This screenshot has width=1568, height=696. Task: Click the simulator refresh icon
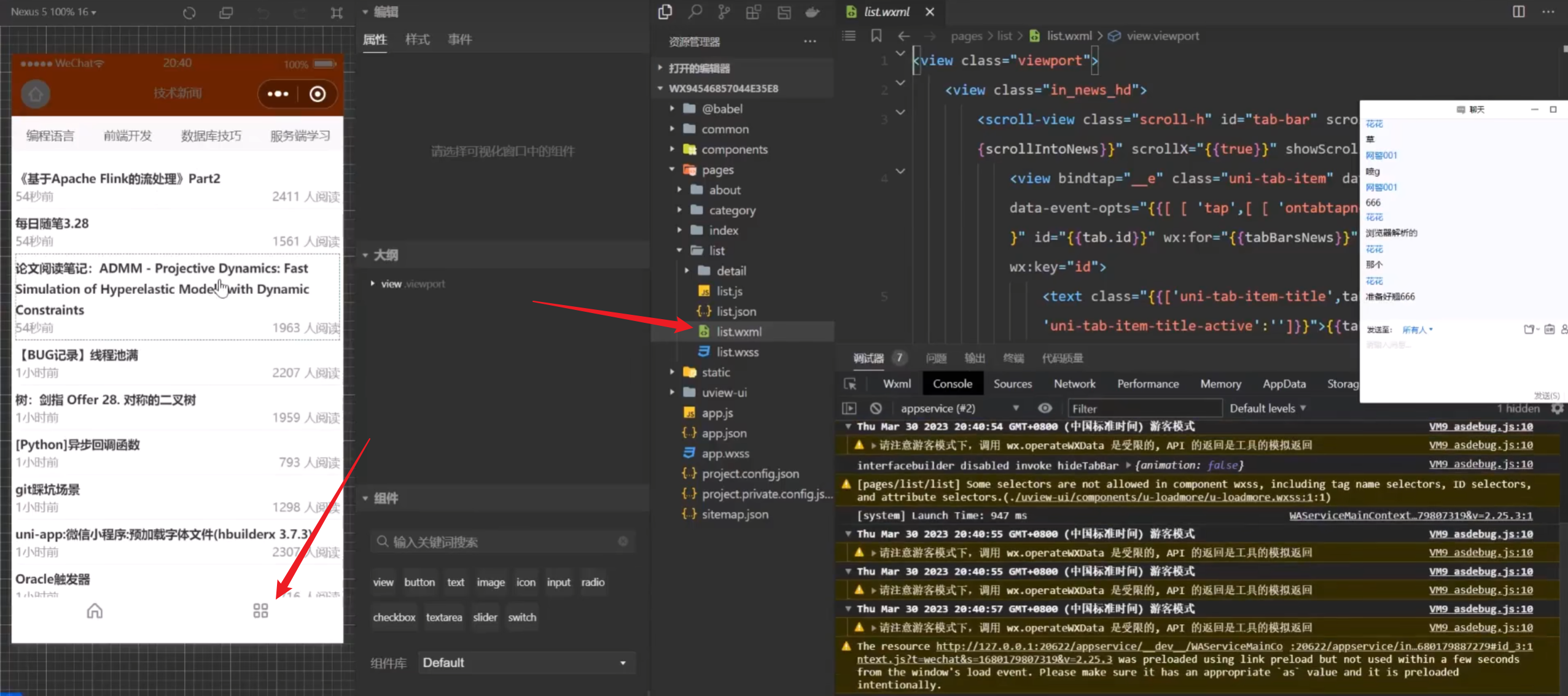coord(189,12)
